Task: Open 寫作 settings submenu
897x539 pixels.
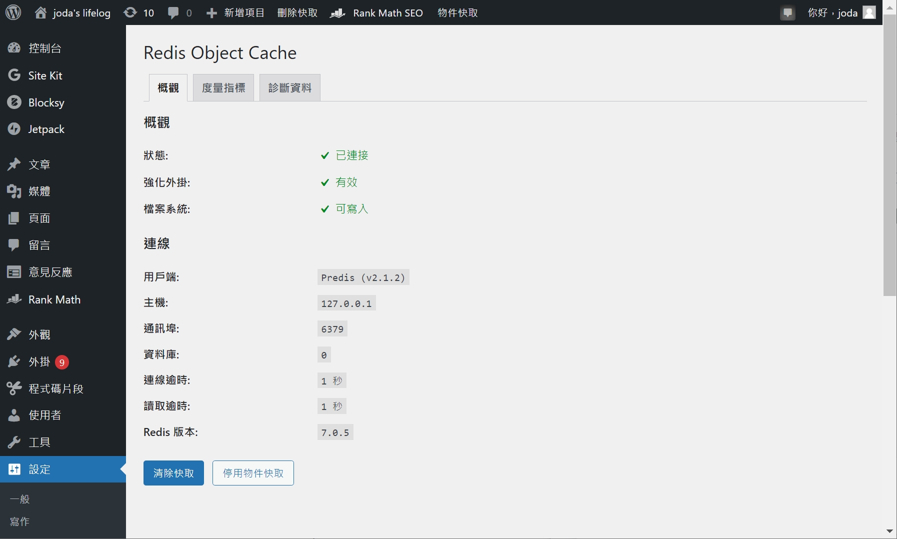Action: (x=19, y=521)
